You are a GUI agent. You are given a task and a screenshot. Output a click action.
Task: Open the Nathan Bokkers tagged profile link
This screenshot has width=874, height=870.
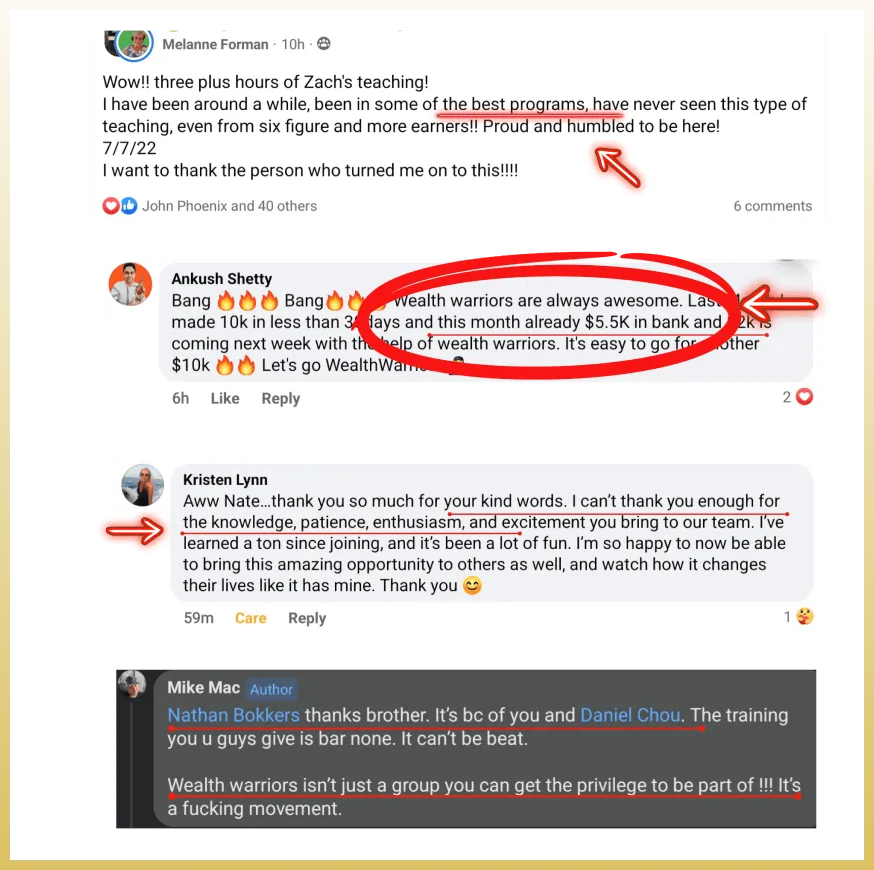(234, 715)
